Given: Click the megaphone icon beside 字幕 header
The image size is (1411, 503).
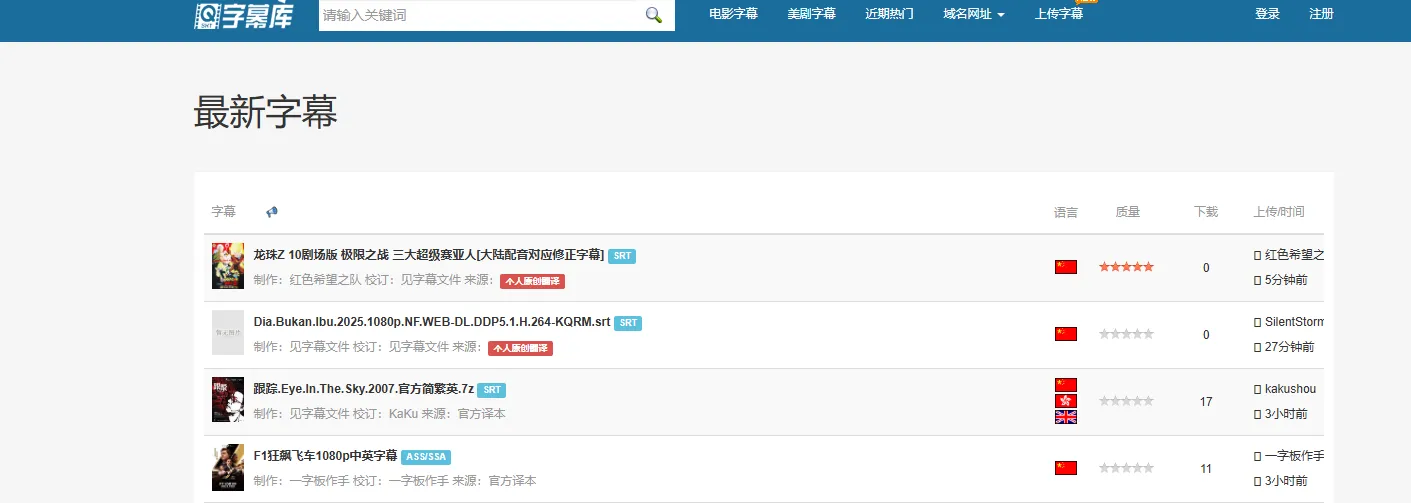Looking at the screenshot, I should 272,212.
